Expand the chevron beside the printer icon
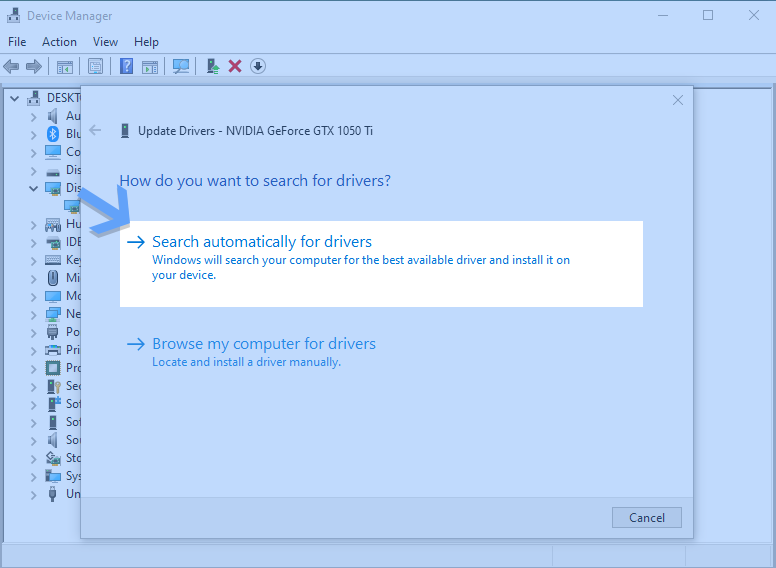Viewport: 776px width, 568px height. pos(33,350)
